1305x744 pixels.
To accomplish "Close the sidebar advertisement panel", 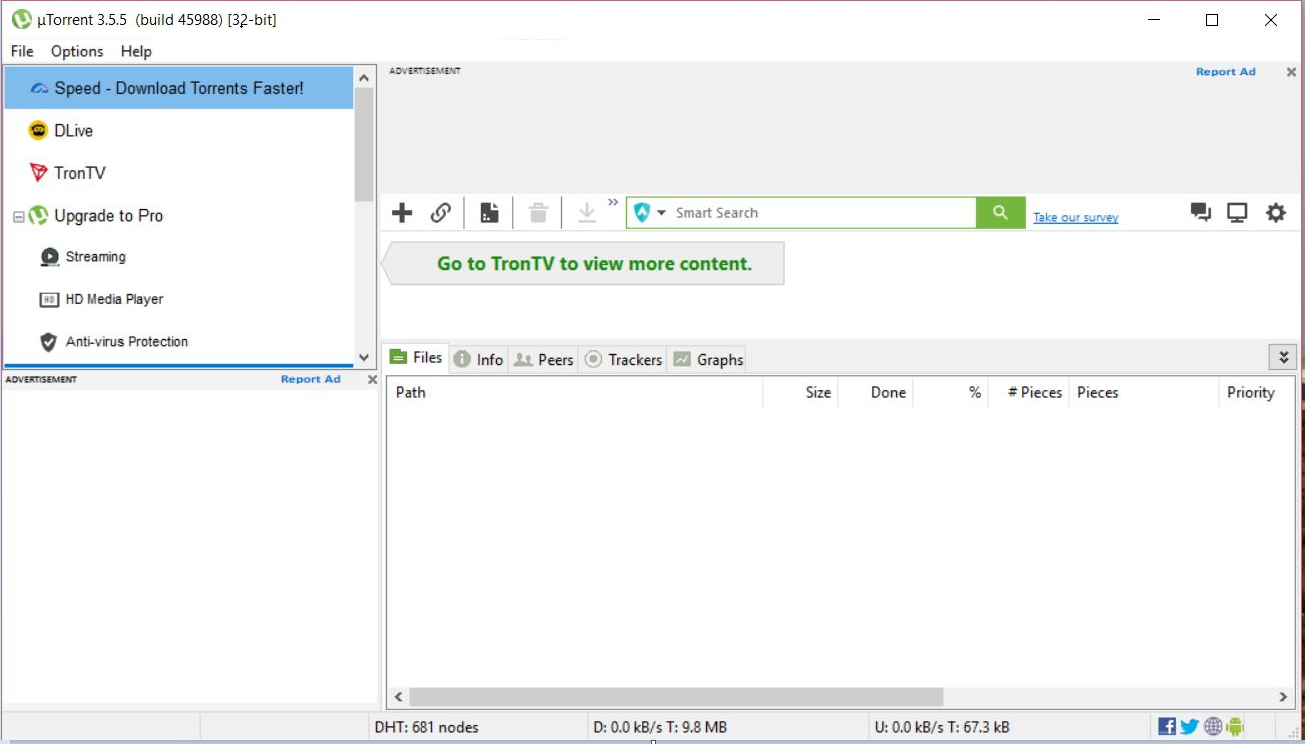I will 372,380.
